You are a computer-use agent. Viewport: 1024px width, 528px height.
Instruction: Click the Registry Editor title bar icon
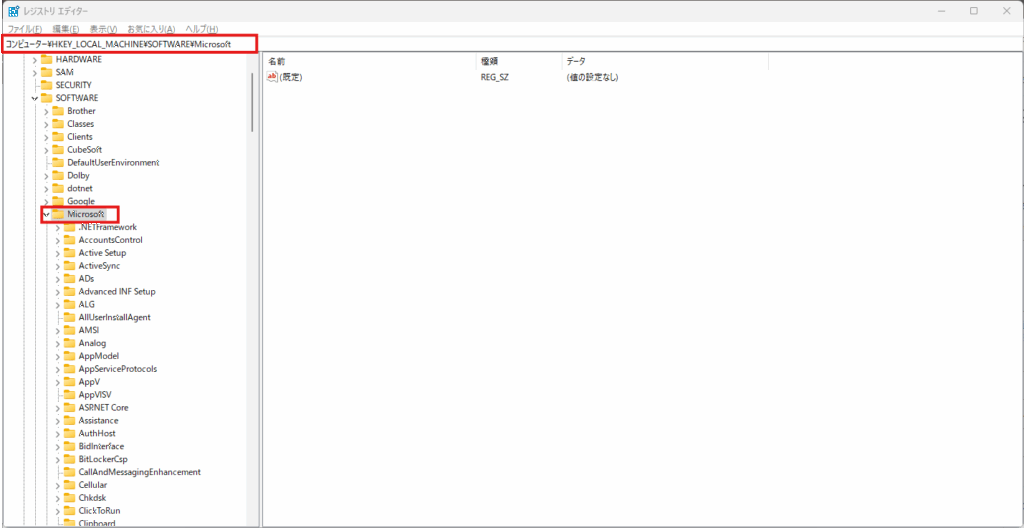click(x=13, y=11)
